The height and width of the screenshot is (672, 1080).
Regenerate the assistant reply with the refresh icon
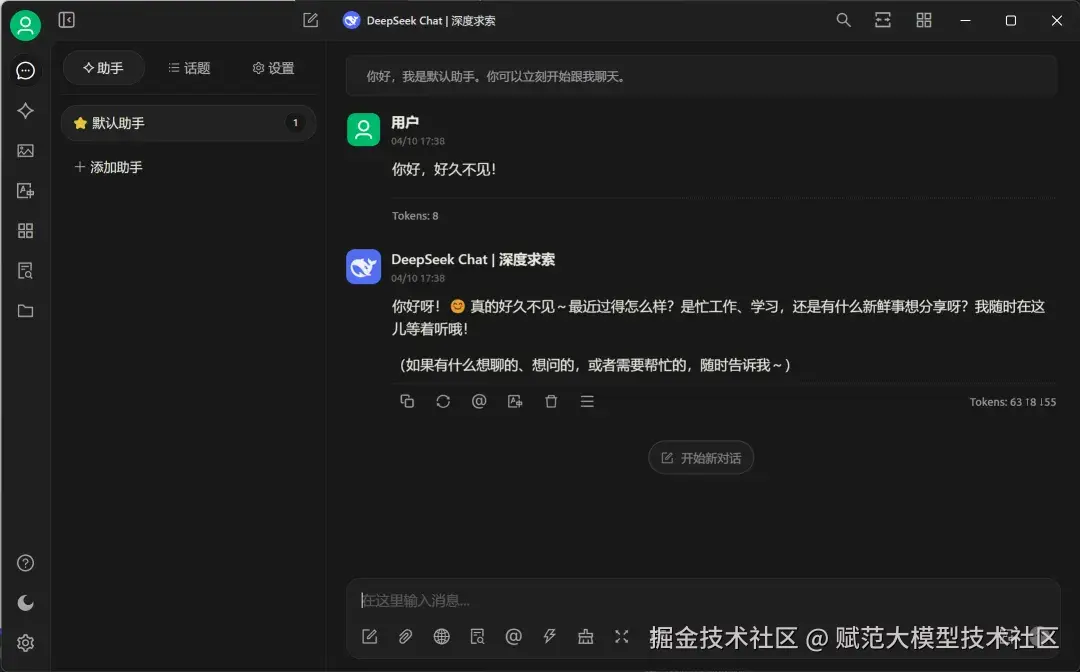443,401
